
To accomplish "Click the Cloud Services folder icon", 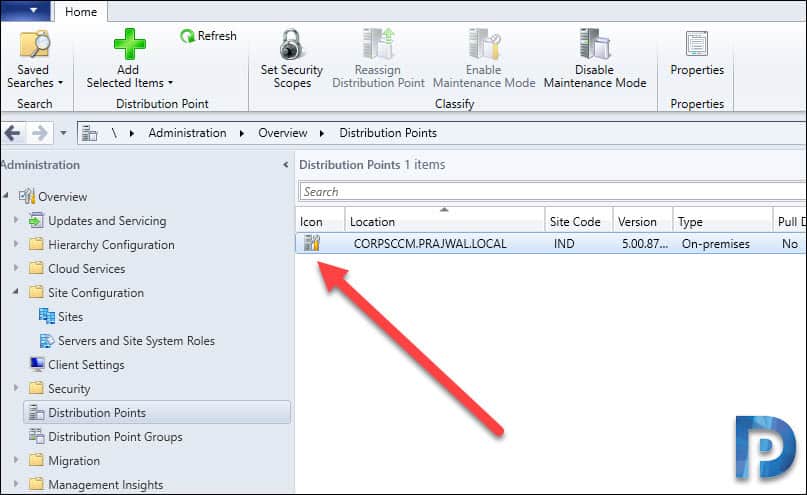I will coord(36,268).
